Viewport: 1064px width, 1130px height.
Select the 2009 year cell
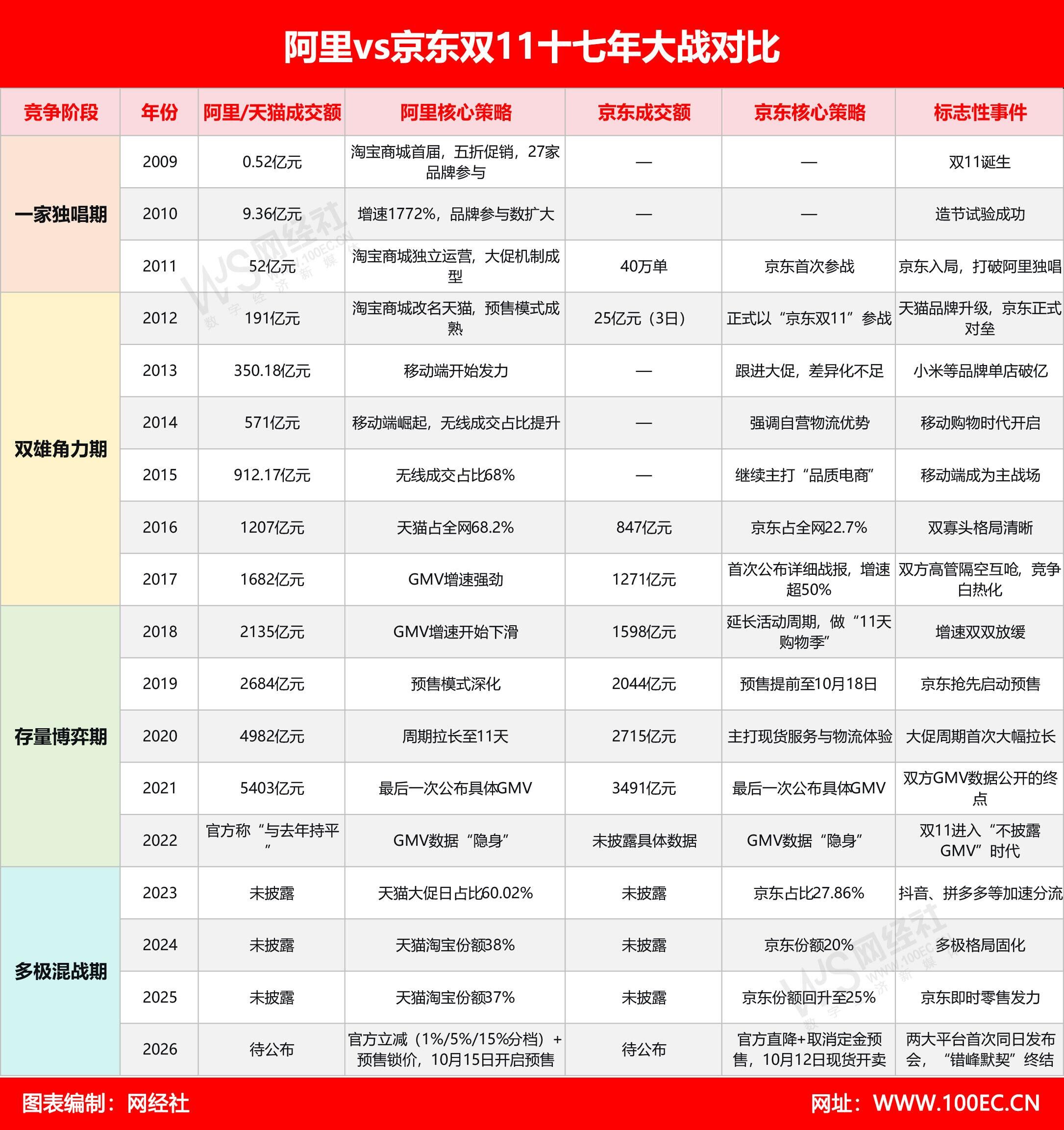(x=160, y=162)
